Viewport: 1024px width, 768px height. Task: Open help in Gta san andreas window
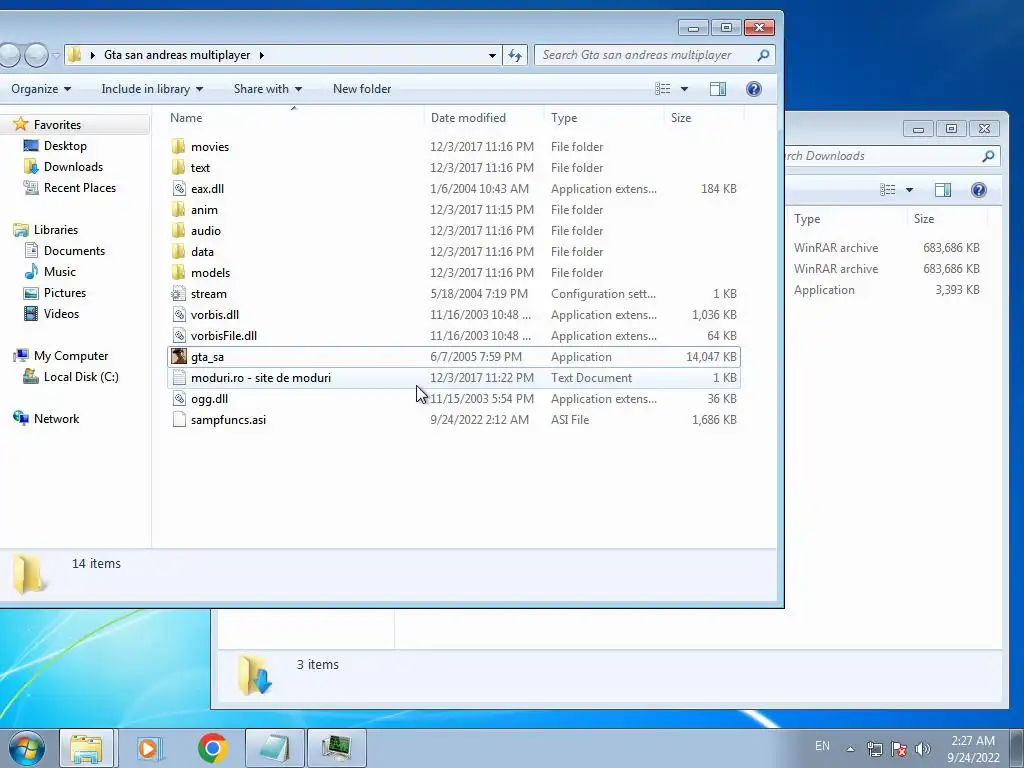(x=754, y=89)
